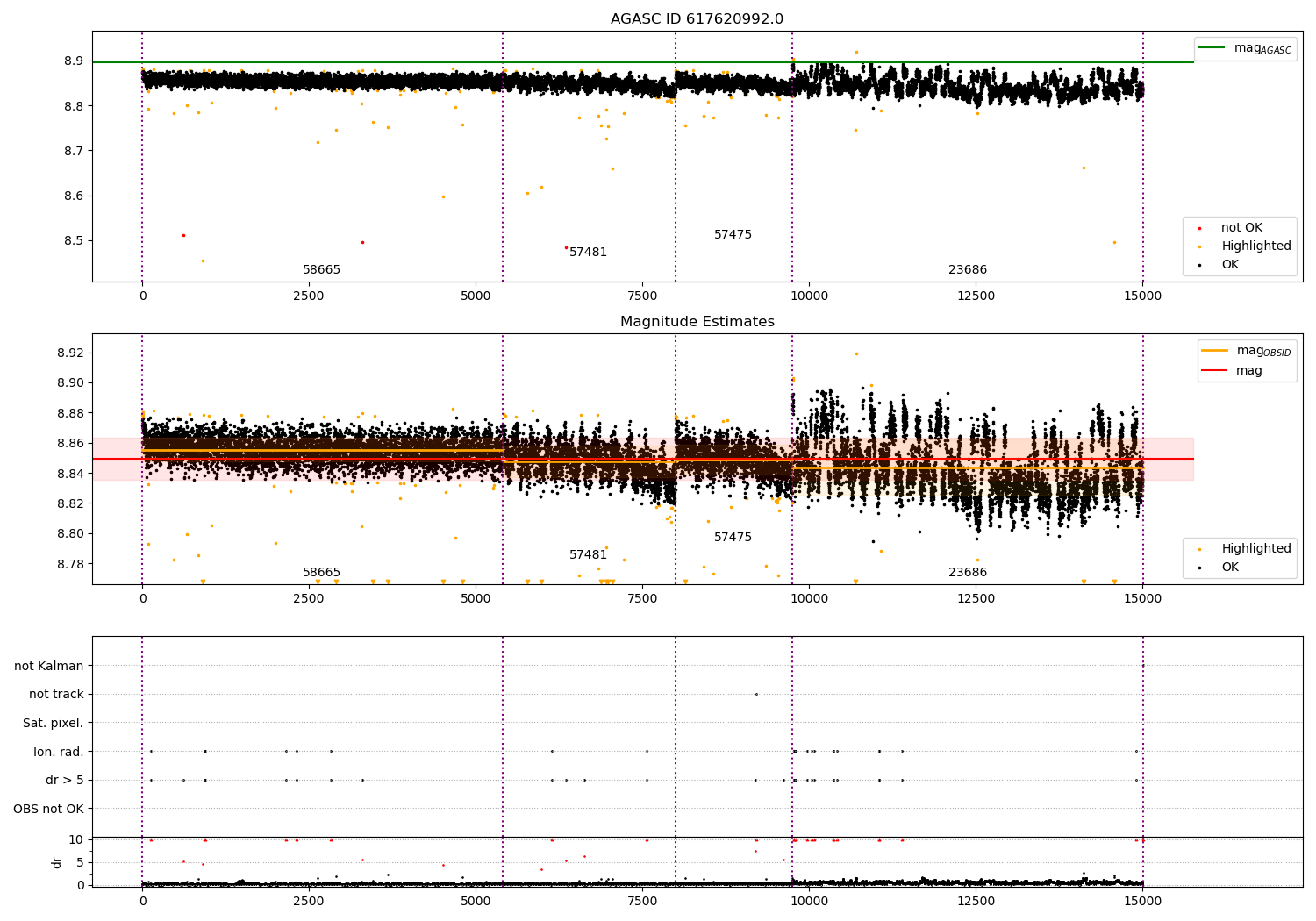This screenshot has height=921, width=1316.
Task: Click red line swatch of 'mag' legend entry
Action: pos(1214,371)
